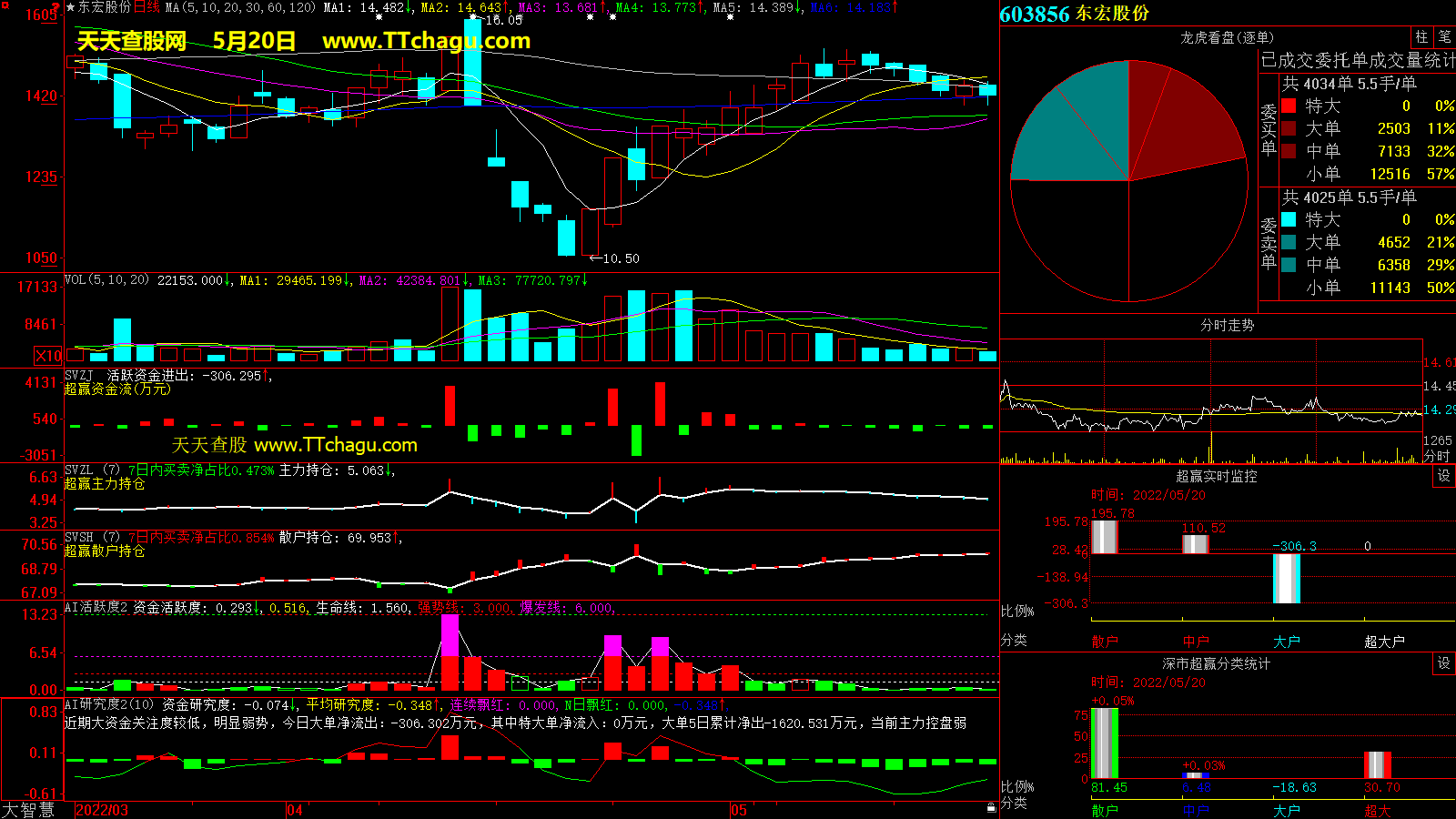Click the 603856 东宏股份 stock title
The width and height of the screenshot is (1456, 819).
coord(1075,14)
